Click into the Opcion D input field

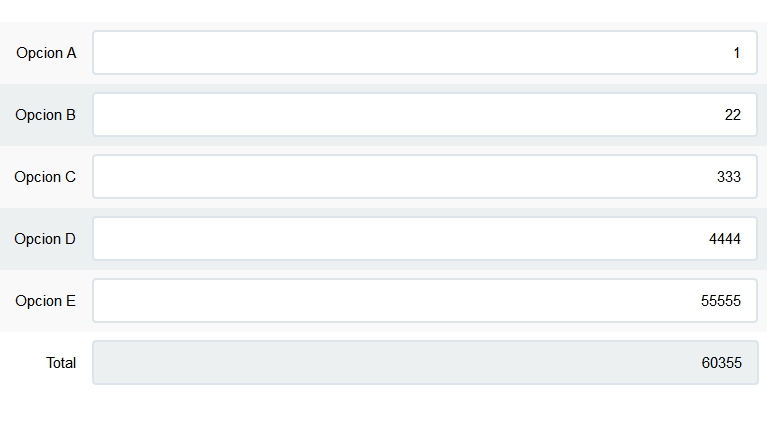click(x=425, y=239)
